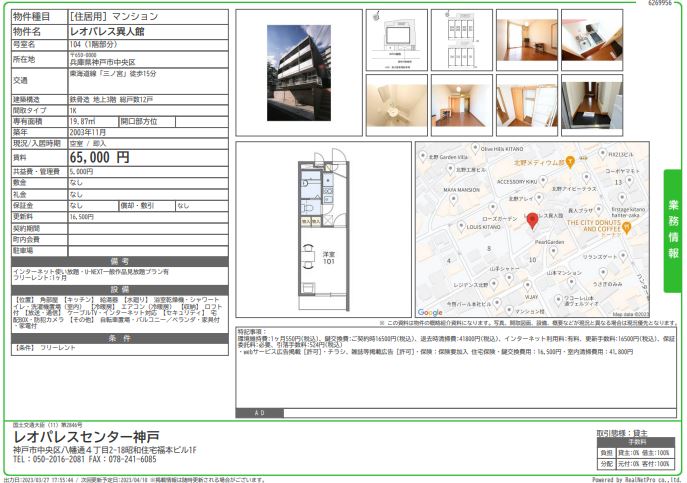Click the 北野メディウム邸 restaurant marker
This screenshot has width=687, height=483.
pyautogui.click(x=570, y=162)
